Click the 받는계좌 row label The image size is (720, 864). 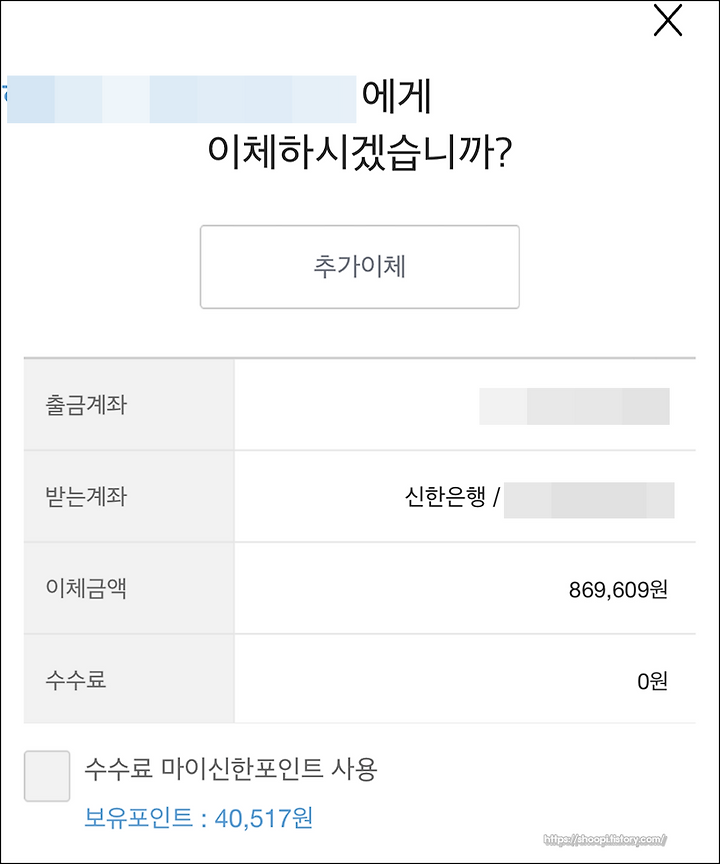[86, 496]
